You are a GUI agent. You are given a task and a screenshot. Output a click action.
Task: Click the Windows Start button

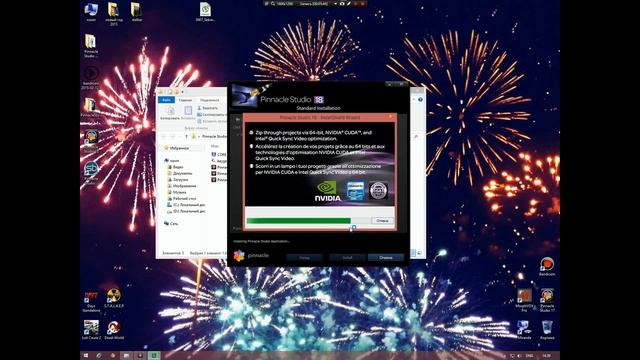coord(86,356)
